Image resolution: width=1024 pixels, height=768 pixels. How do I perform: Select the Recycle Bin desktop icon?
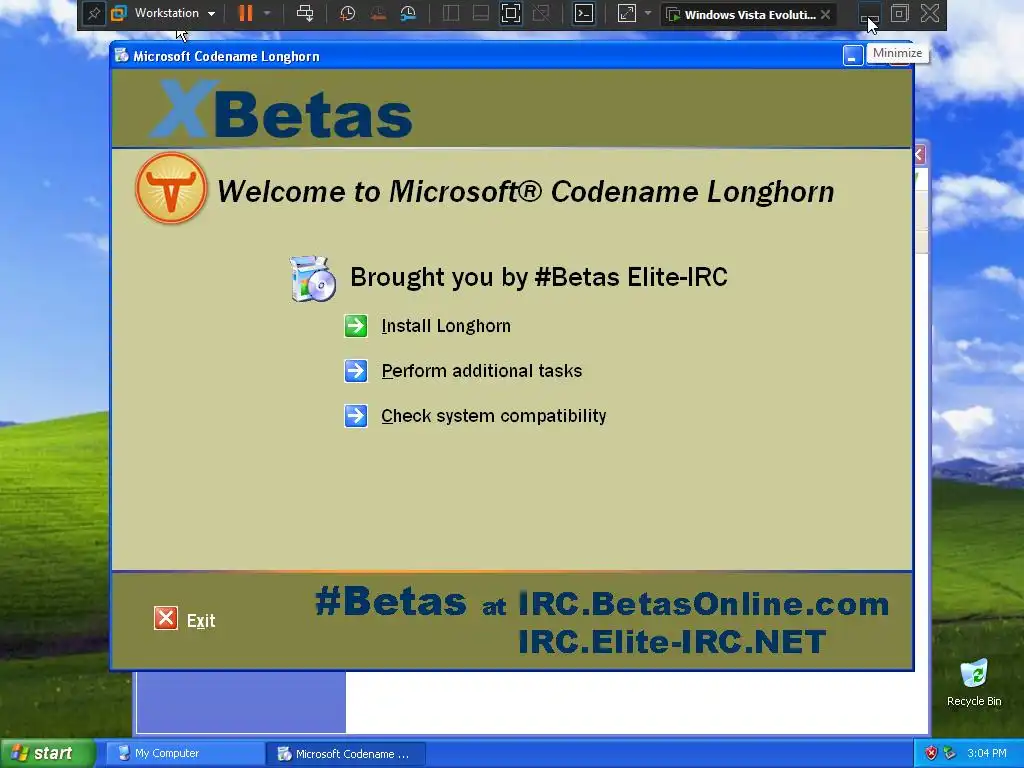[974, 682]
